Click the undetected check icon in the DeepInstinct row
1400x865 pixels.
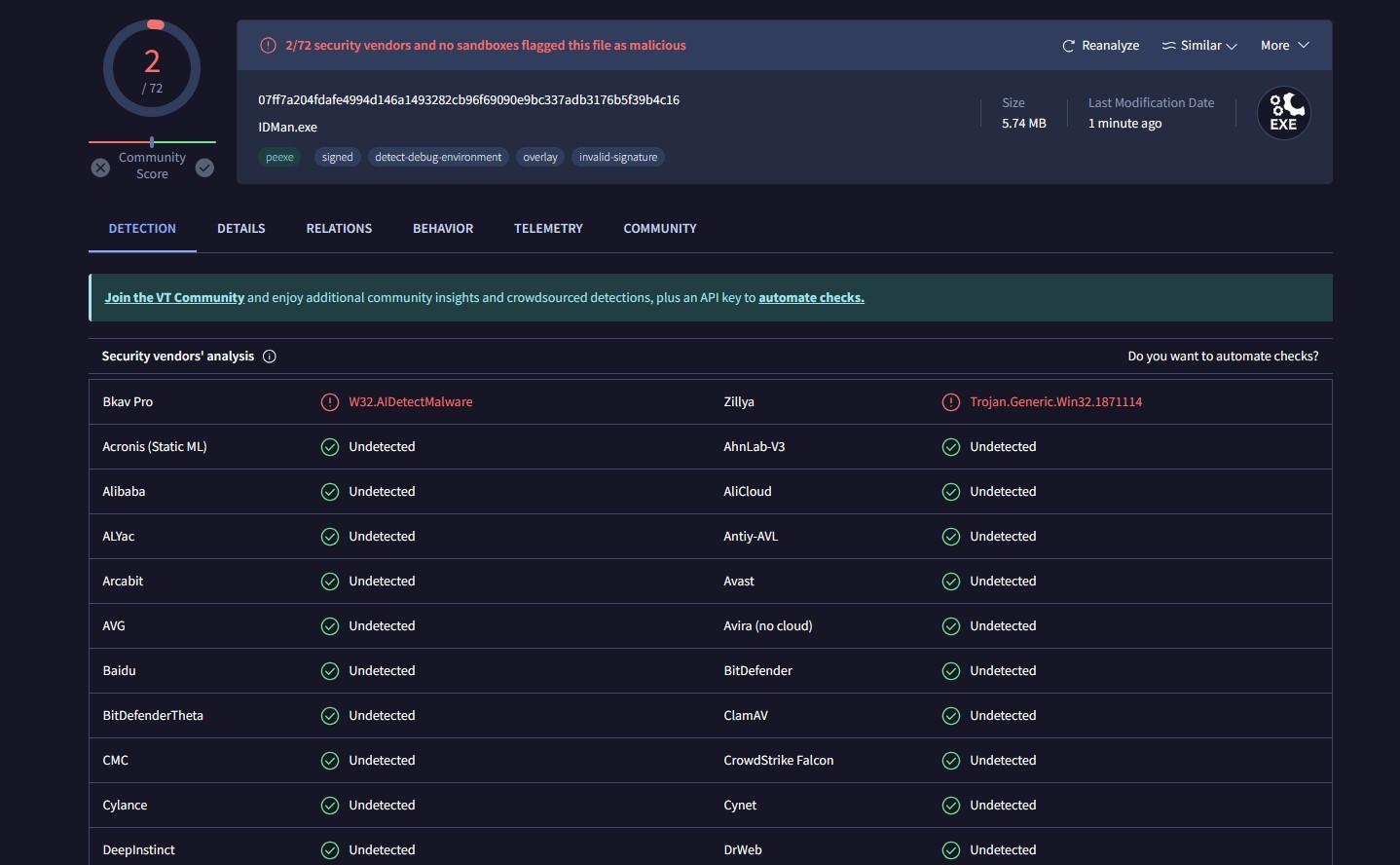[x=330, y=850]
